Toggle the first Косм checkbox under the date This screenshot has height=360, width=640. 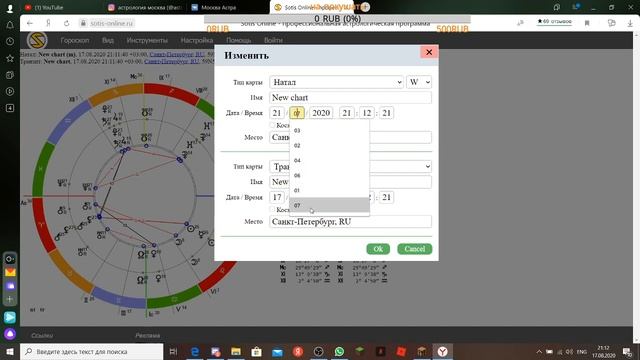coord(272,125)
